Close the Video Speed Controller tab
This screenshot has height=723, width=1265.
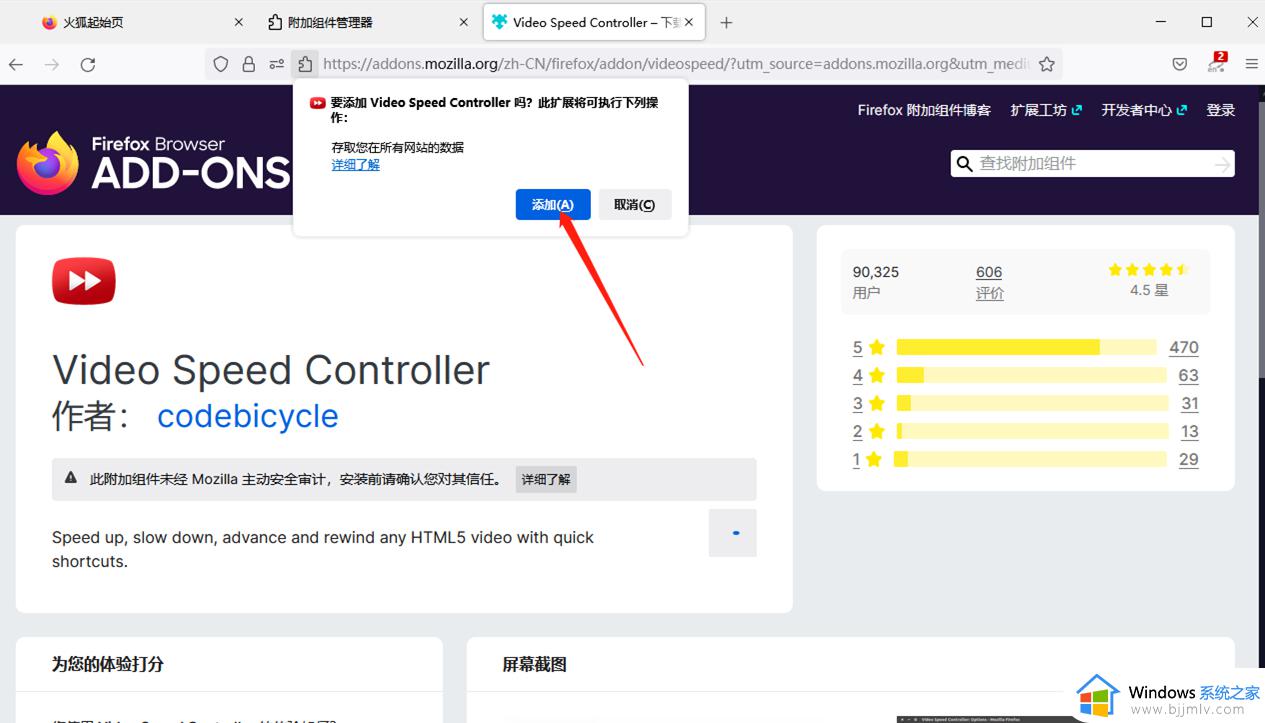[x=690, y=22]
